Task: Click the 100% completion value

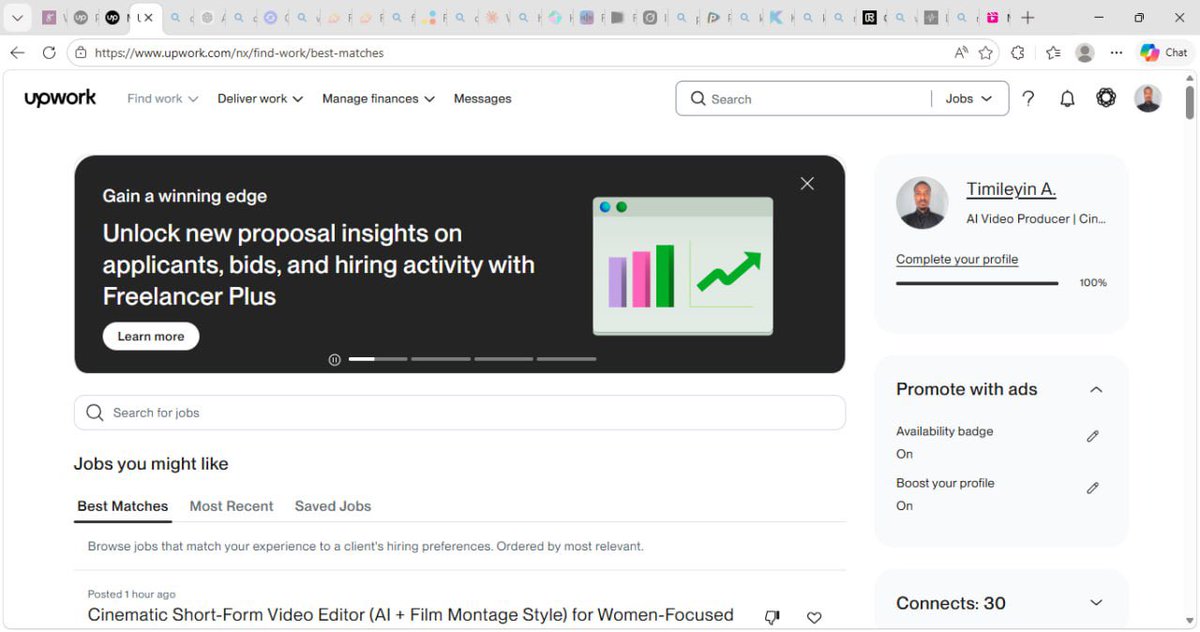Action: pyautogui.click(x=1093, y=283)
